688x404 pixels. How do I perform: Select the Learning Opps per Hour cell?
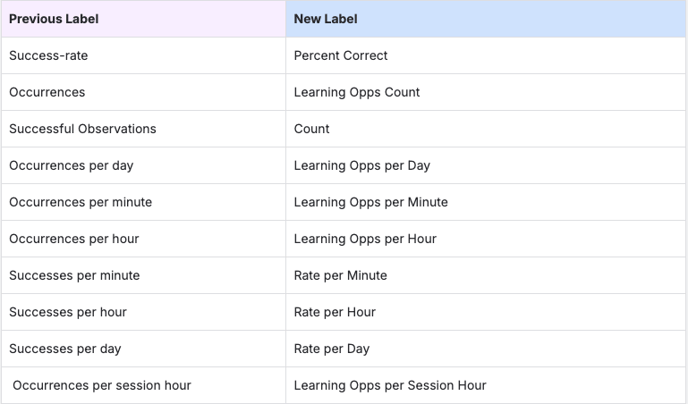coord(365,239)
